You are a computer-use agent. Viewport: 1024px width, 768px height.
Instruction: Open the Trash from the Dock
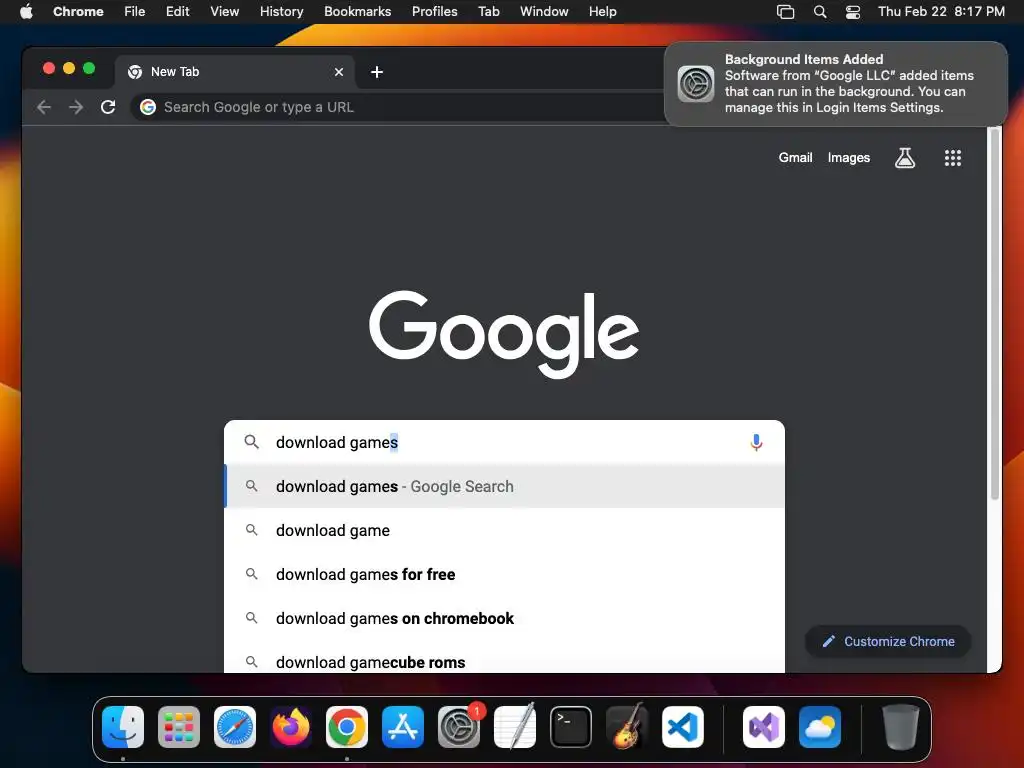tap(901, 727)
